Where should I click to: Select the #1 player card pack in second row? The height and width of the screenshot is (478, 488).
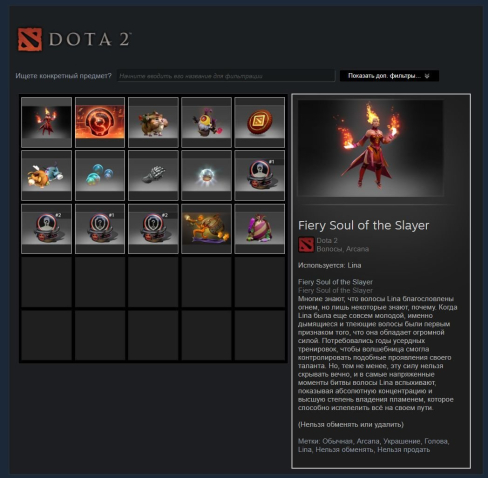tap(260, 175)
